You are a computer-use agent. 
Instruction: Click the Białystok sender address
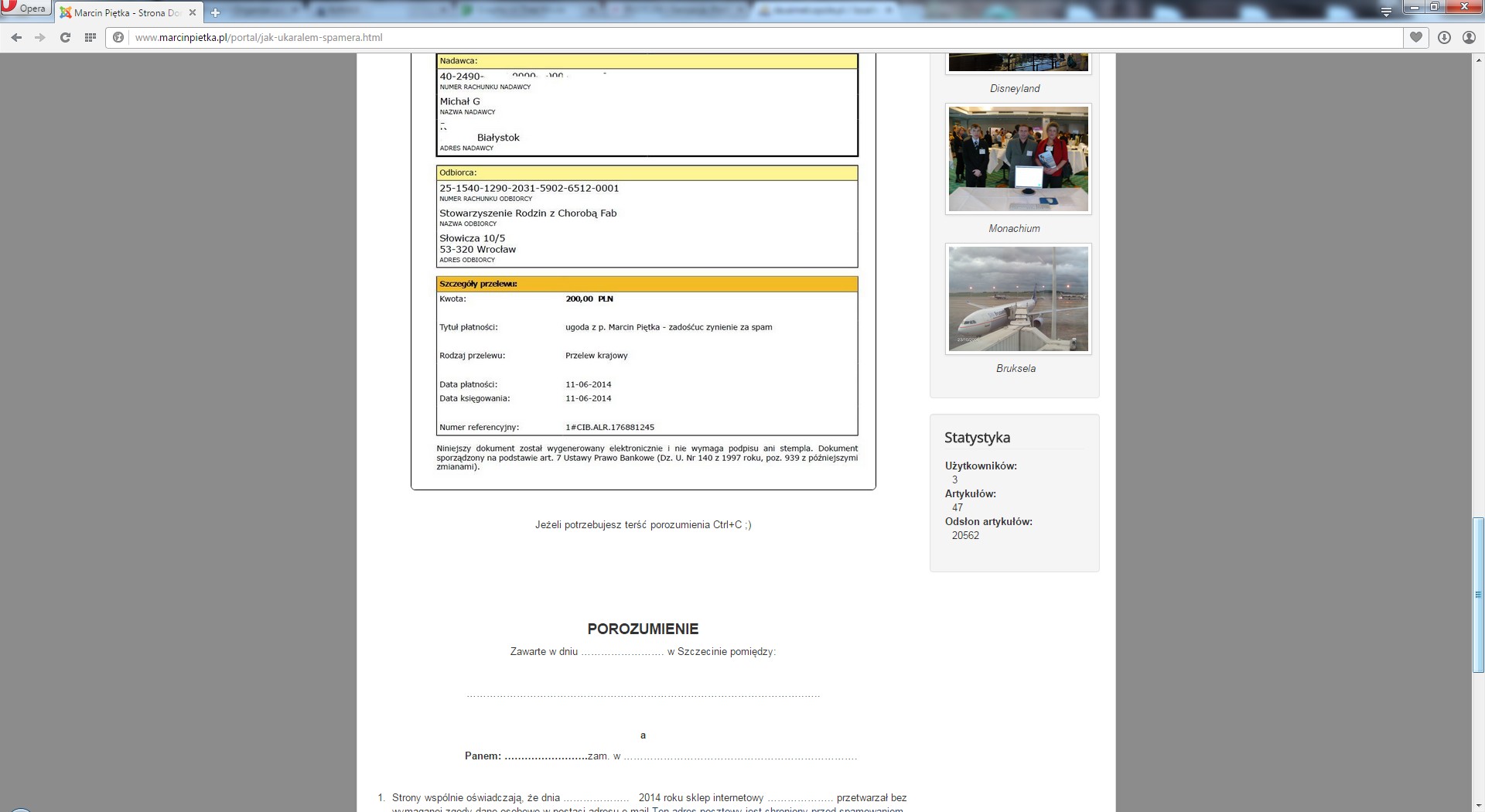pyautogui.click(x=498, y=138)
